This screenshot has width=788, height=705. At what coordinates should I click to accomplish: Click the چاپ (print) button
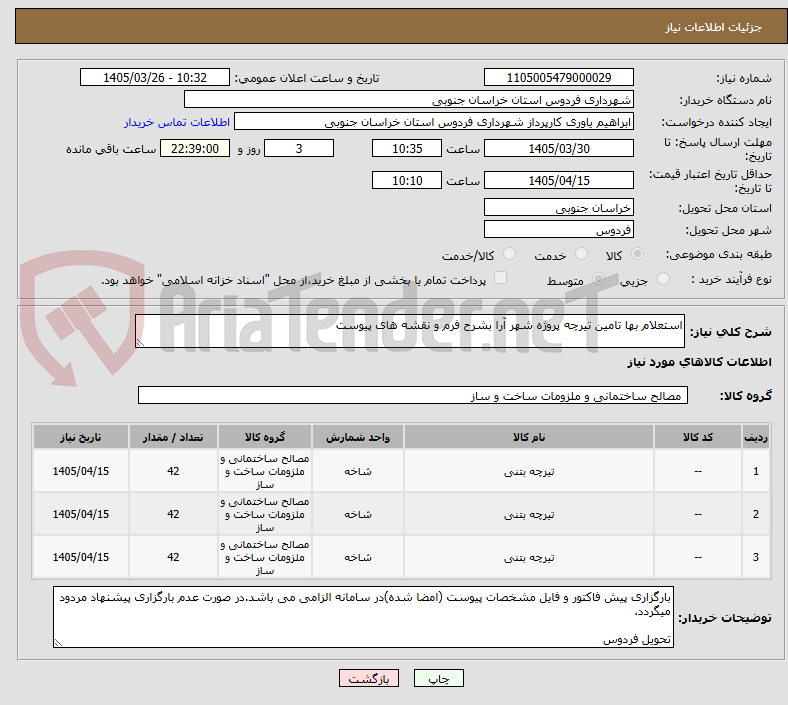pos(438,679)
